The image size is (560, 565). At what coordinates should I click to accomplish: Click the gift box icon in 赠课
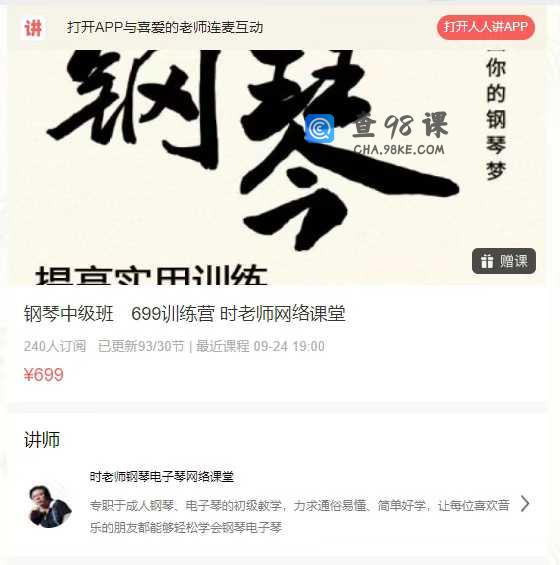coord(487,261)
